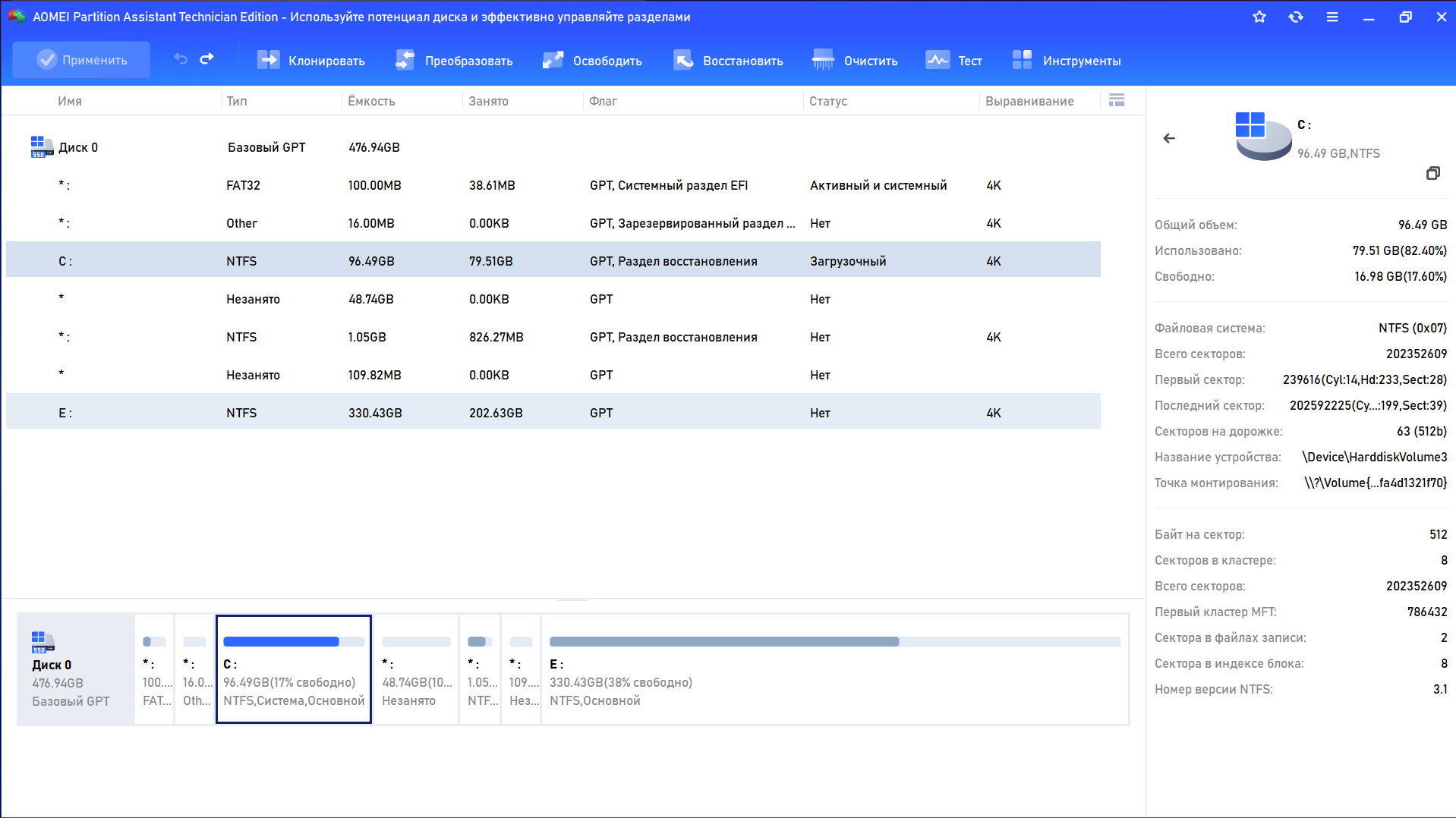The width and height of the screenshot is (1456, 818).
Task: Click the Диск 0 label in disk map
Action: tap(52, 665)
